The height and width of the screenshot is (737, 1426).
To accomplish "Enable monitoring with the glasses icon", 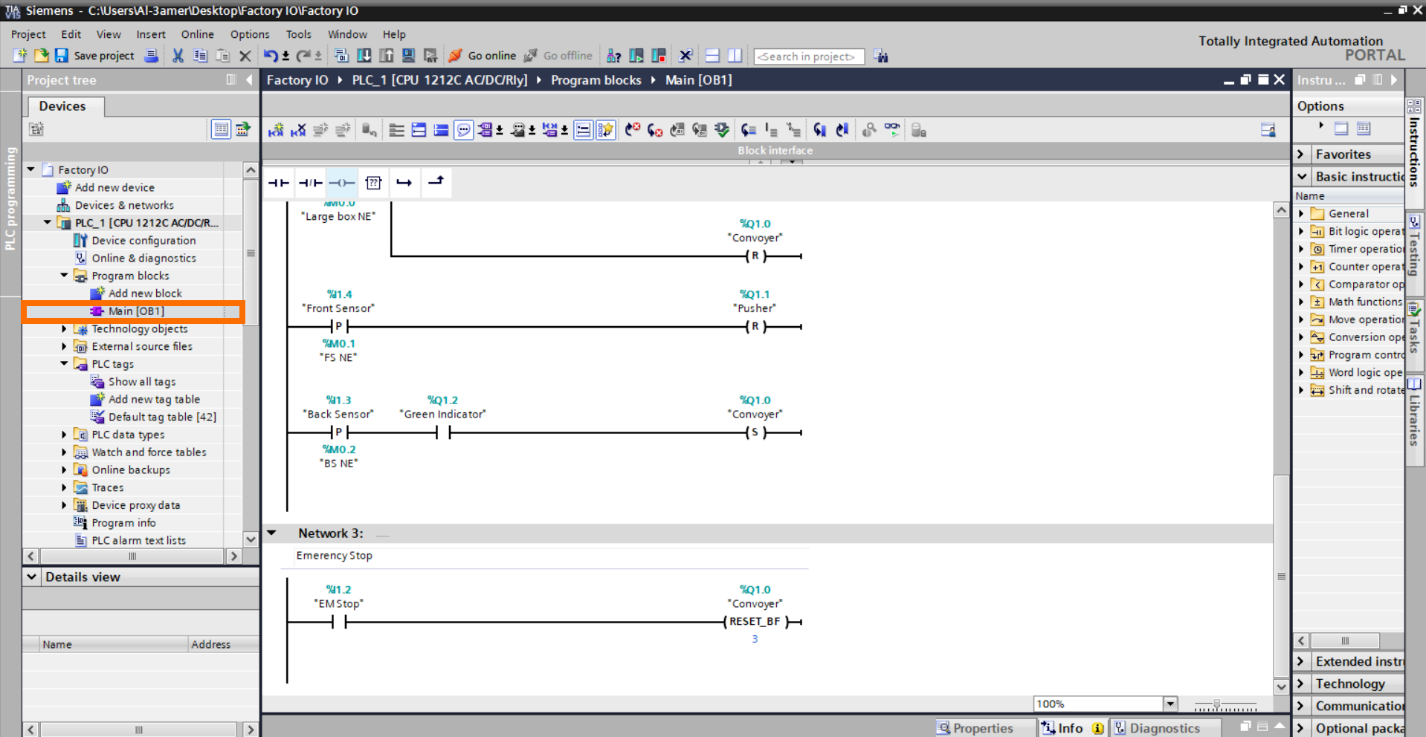I will pyautogui.click(x=892, y=129).
